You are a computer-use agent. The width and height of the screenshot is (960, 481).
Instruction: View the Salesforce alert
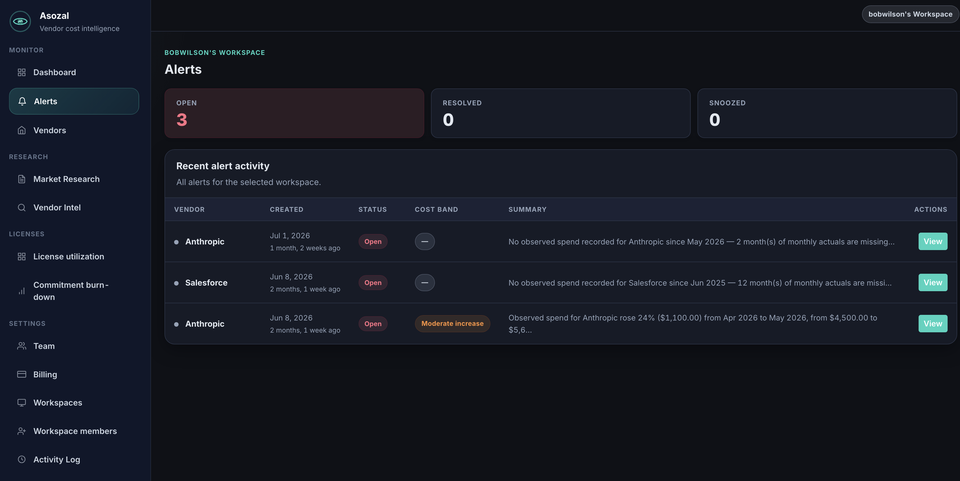(932, 283)
